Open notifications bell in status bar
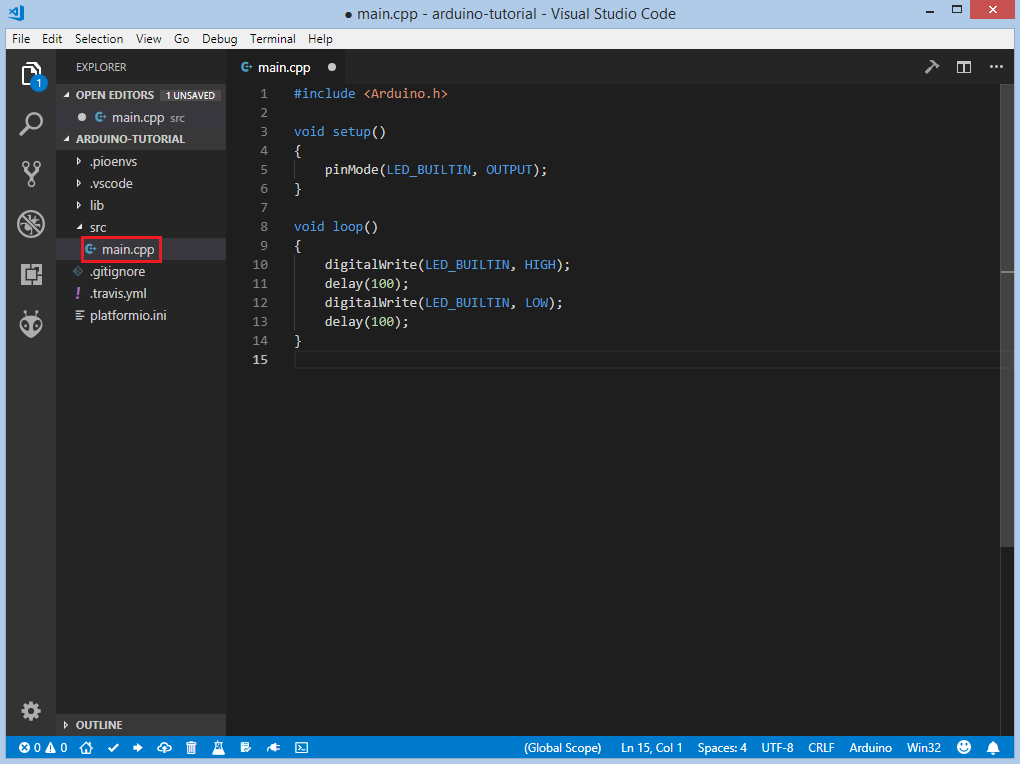 click(993, 748)
